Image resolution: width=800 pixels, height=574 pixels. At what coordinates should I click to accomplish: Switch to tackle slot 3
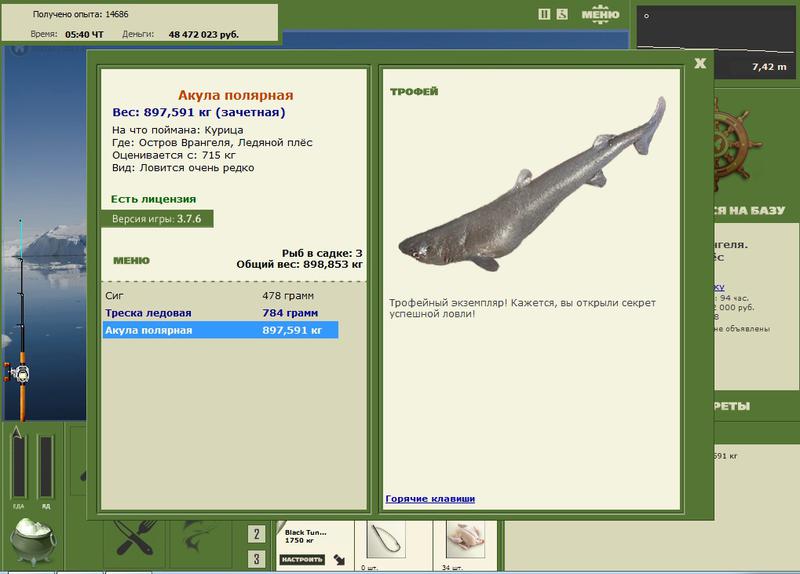[257, 559]
